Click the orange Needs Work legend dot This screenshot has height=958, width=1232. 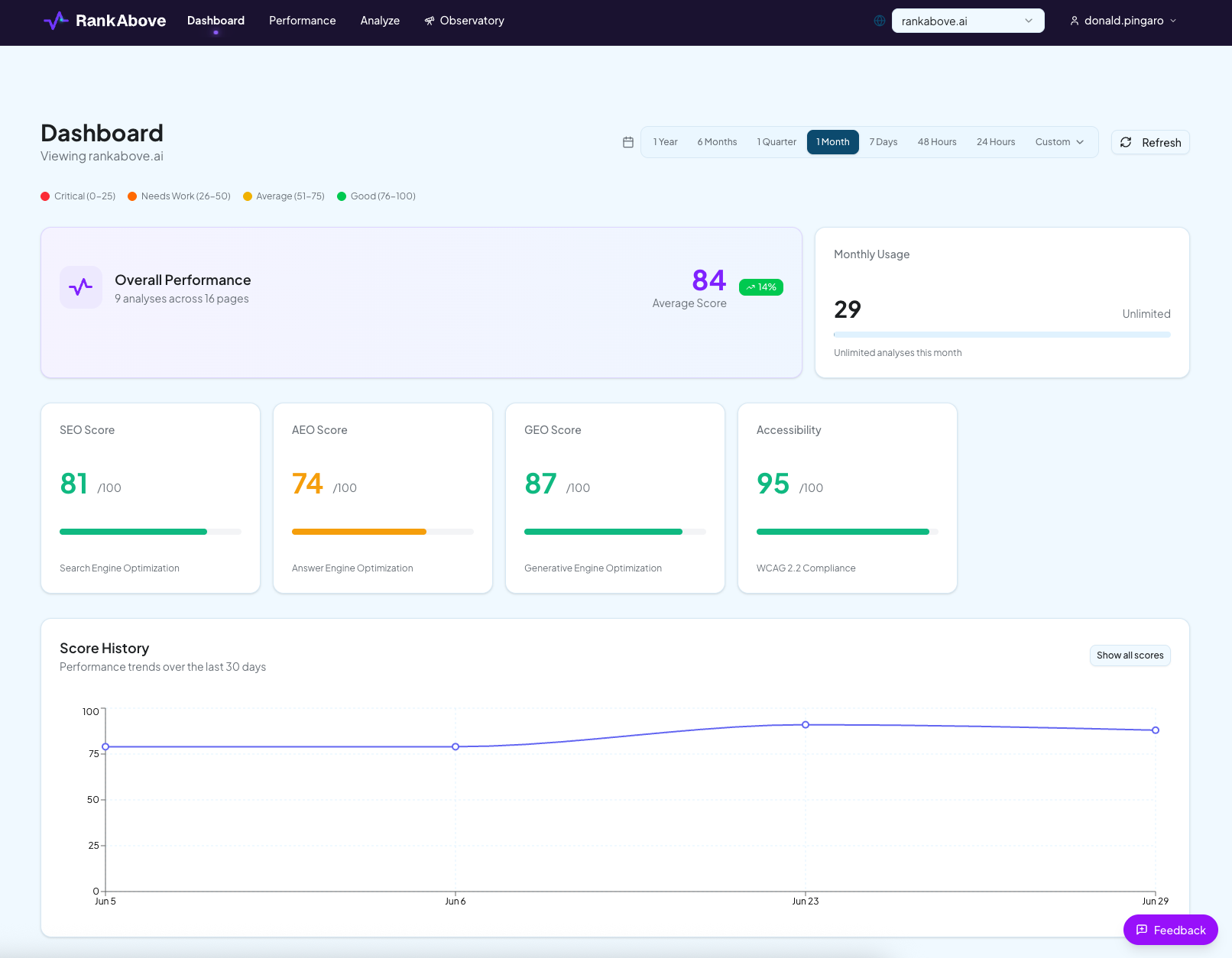[x=132, y=196]
